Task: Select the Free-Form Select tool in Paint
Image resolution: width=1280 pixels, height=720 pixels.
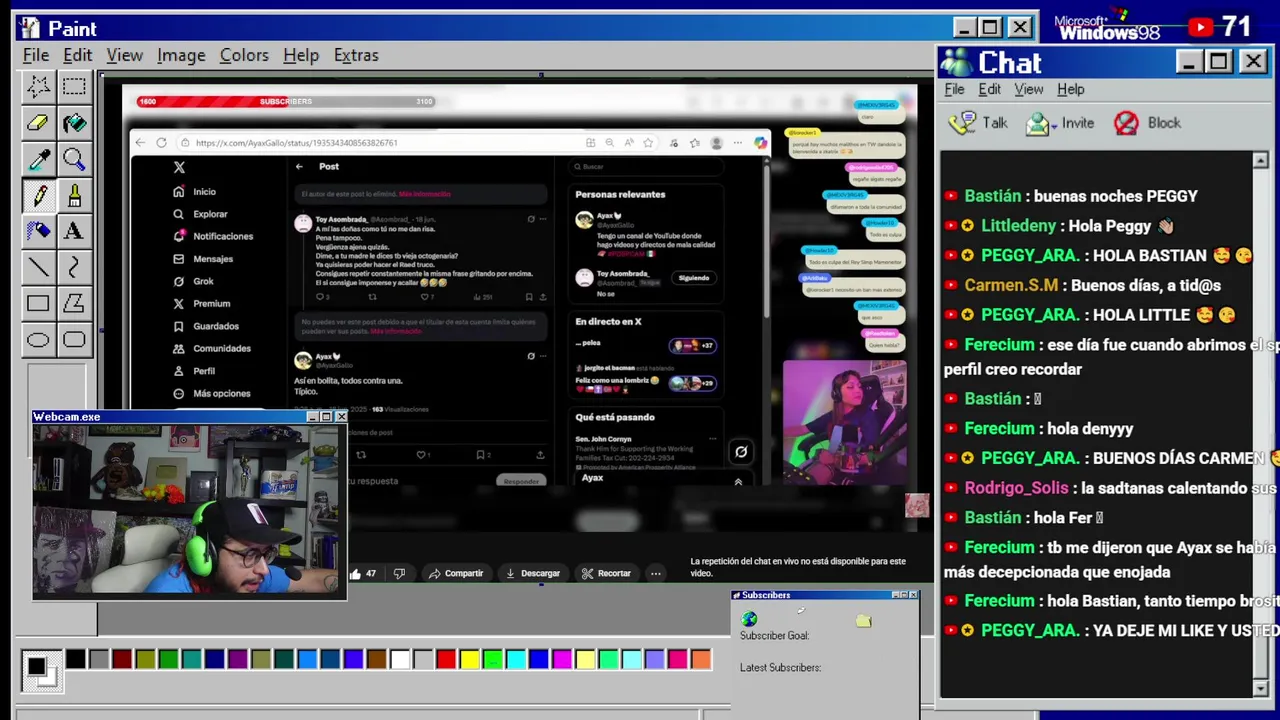Action: [x=38, y=87]
